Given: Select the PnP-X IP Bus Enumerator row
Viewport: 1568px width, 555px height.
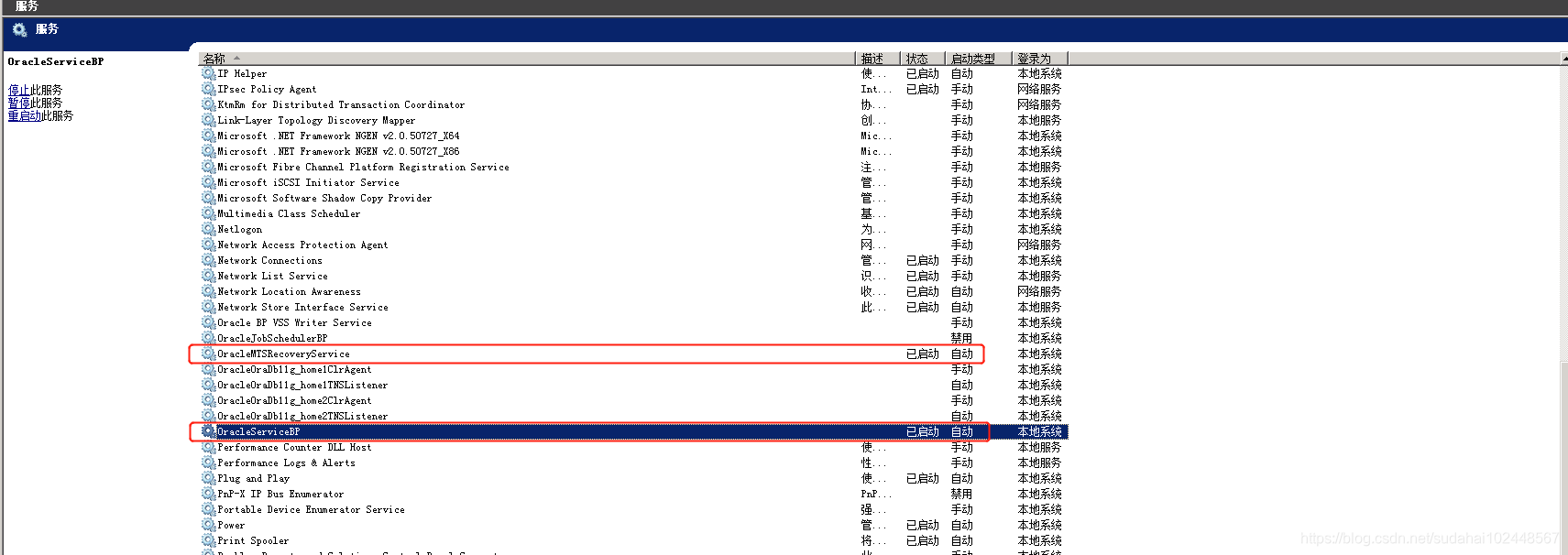Looking at the screenshot, I should pos(634,494).
